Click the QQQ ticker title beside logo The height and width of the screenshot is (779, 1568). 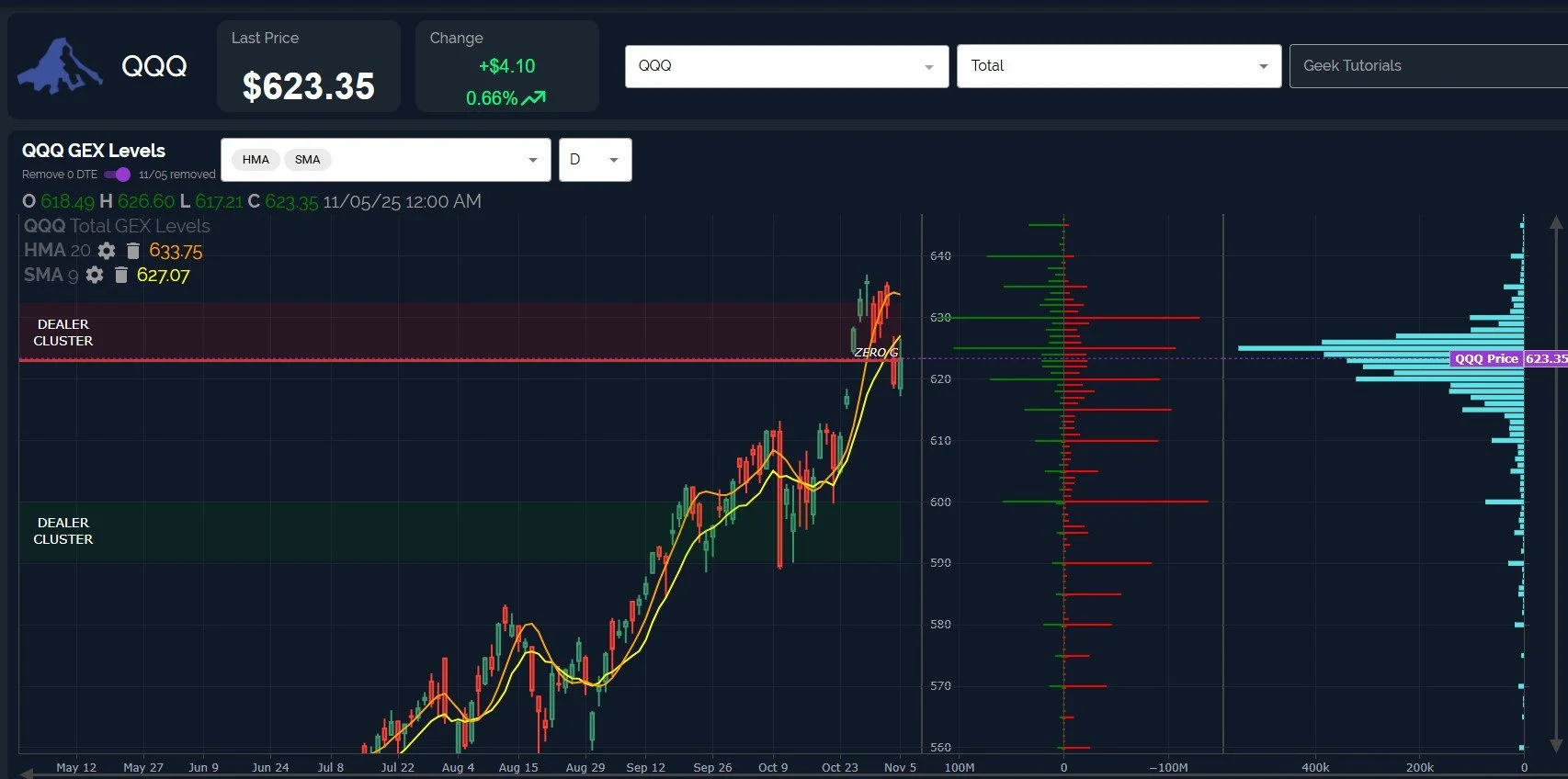(x=154, y=66)
